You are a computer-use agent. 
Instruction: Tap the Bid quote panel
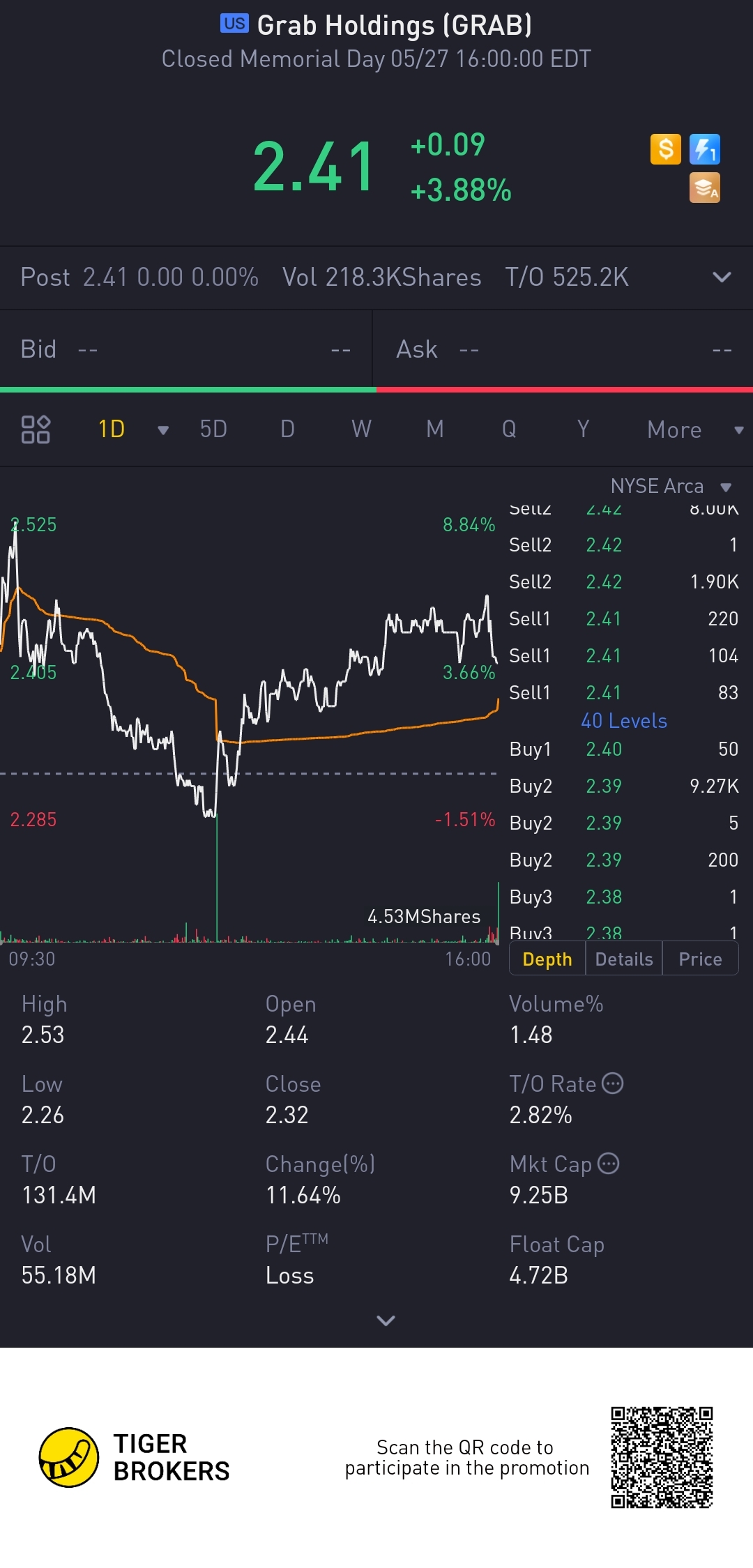point(185,349)
